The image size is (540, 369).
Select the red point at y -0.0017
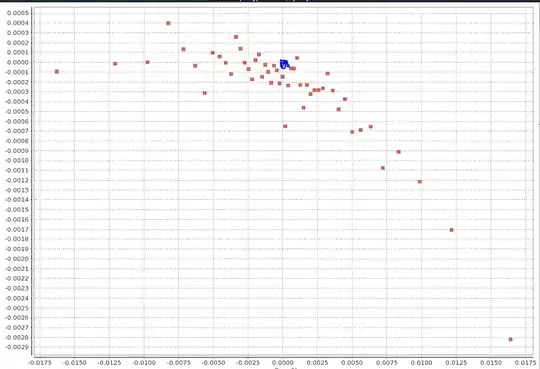click(x=451, y=230)
